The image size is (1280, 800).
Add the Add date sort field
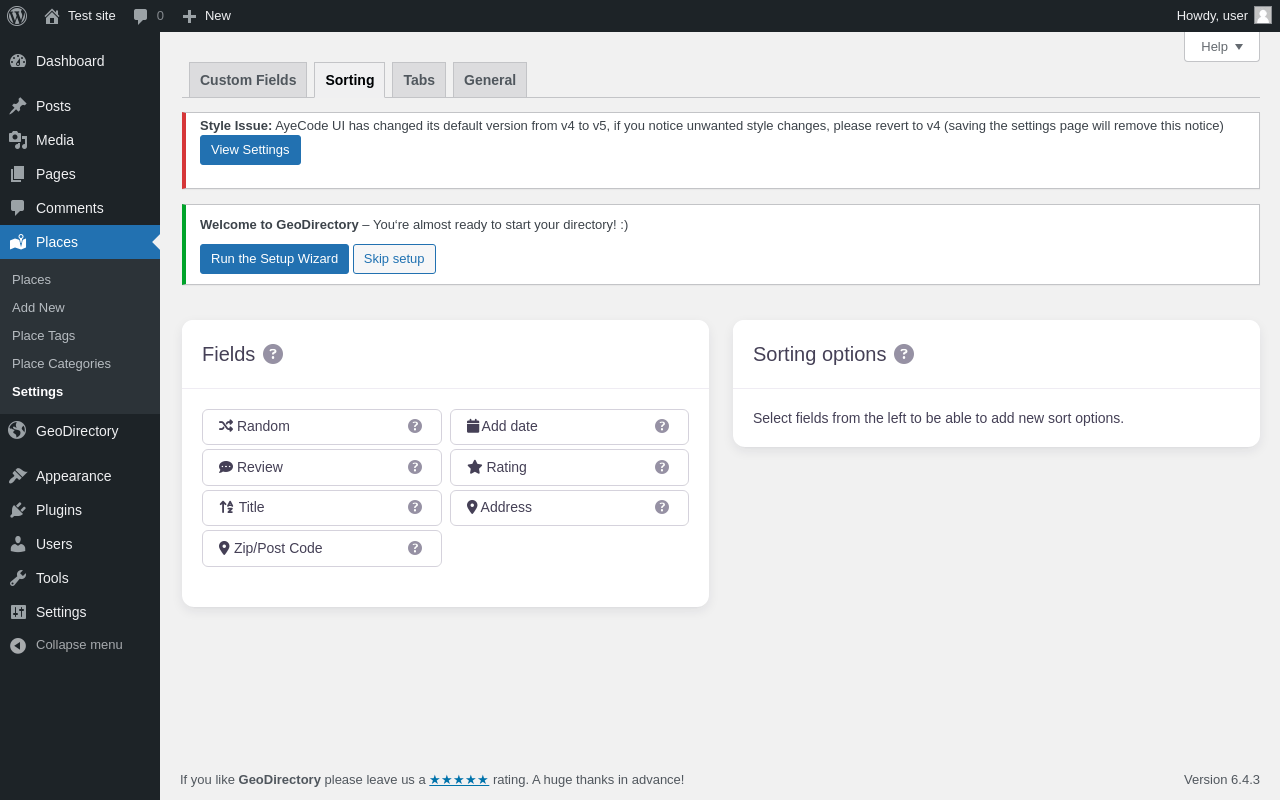569,427
